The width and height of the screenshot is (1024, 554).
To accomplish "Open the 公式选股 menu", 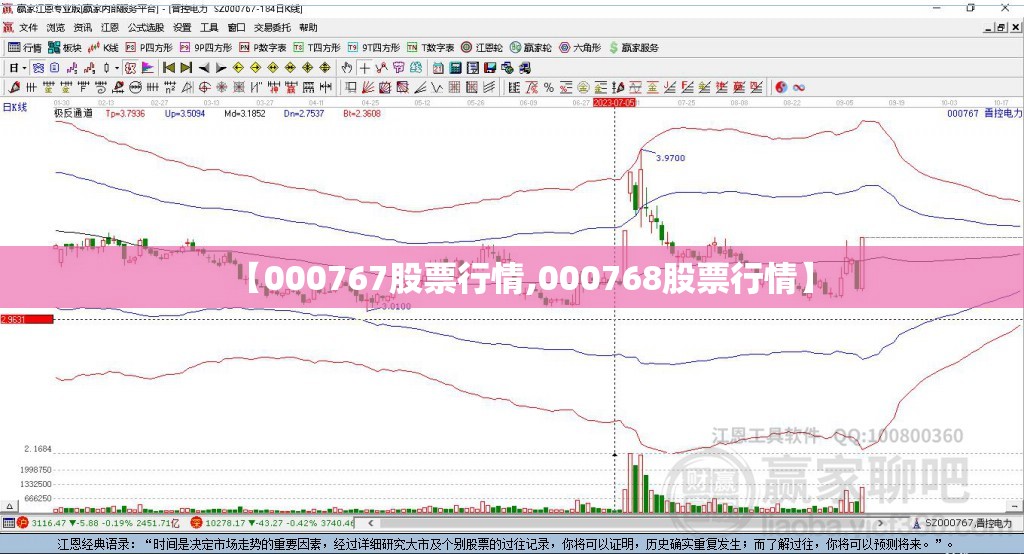I will [146, 27].
